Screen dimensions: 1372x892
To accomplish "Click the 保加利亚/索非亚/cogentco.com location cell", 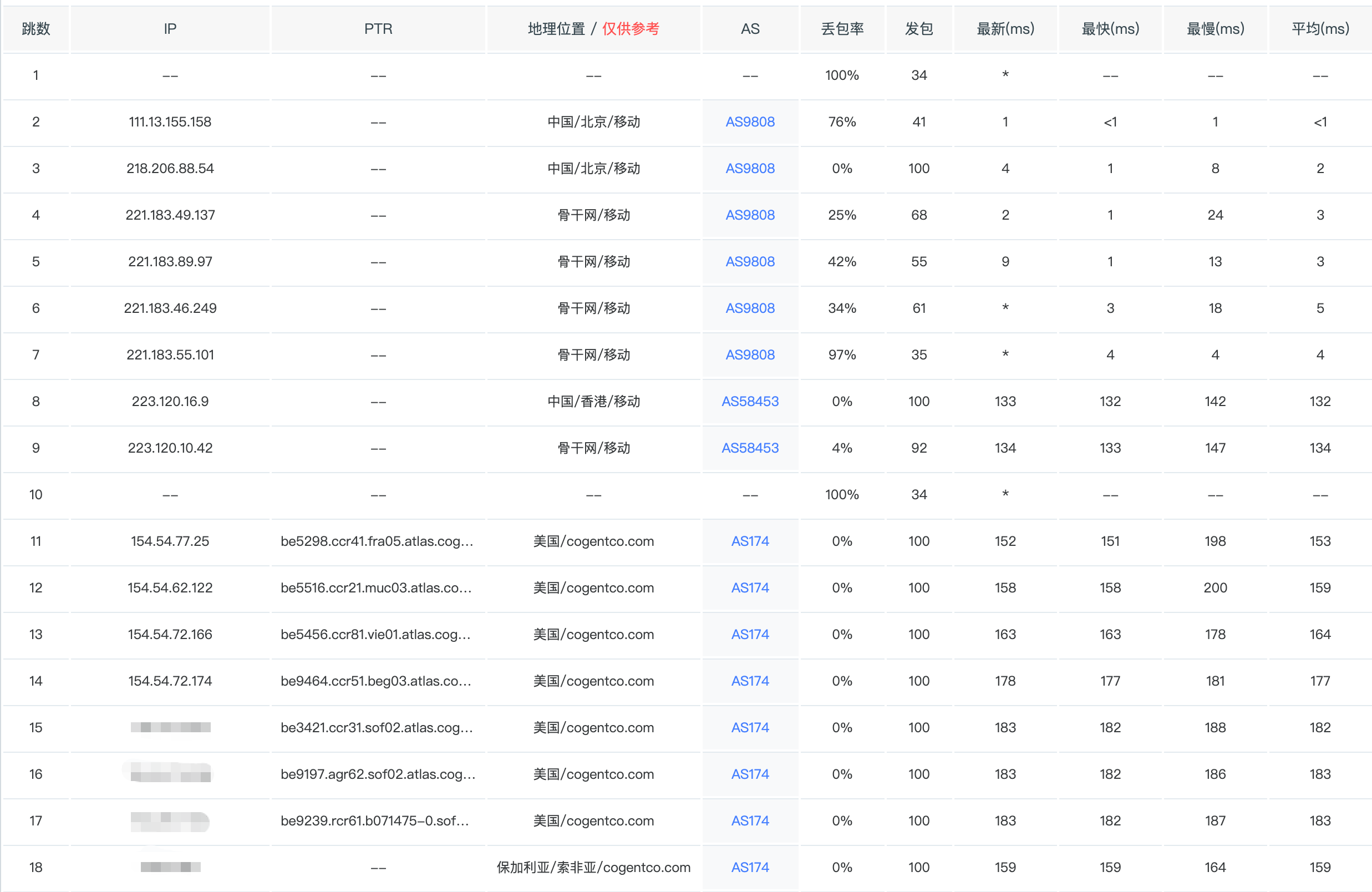I will tap(593, 867).
